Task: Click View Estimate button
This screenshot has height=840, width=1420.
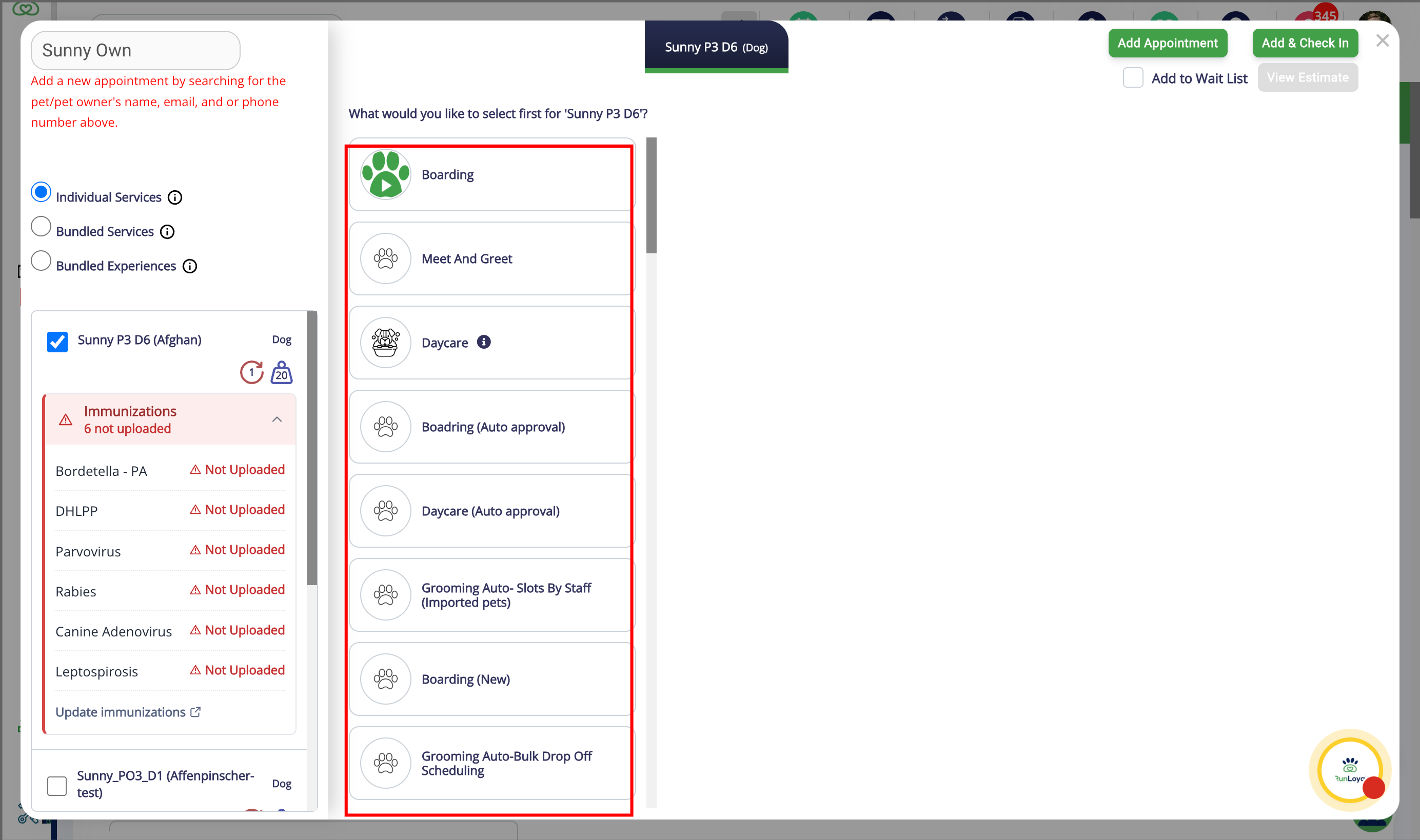Action: click(1307, 77)
